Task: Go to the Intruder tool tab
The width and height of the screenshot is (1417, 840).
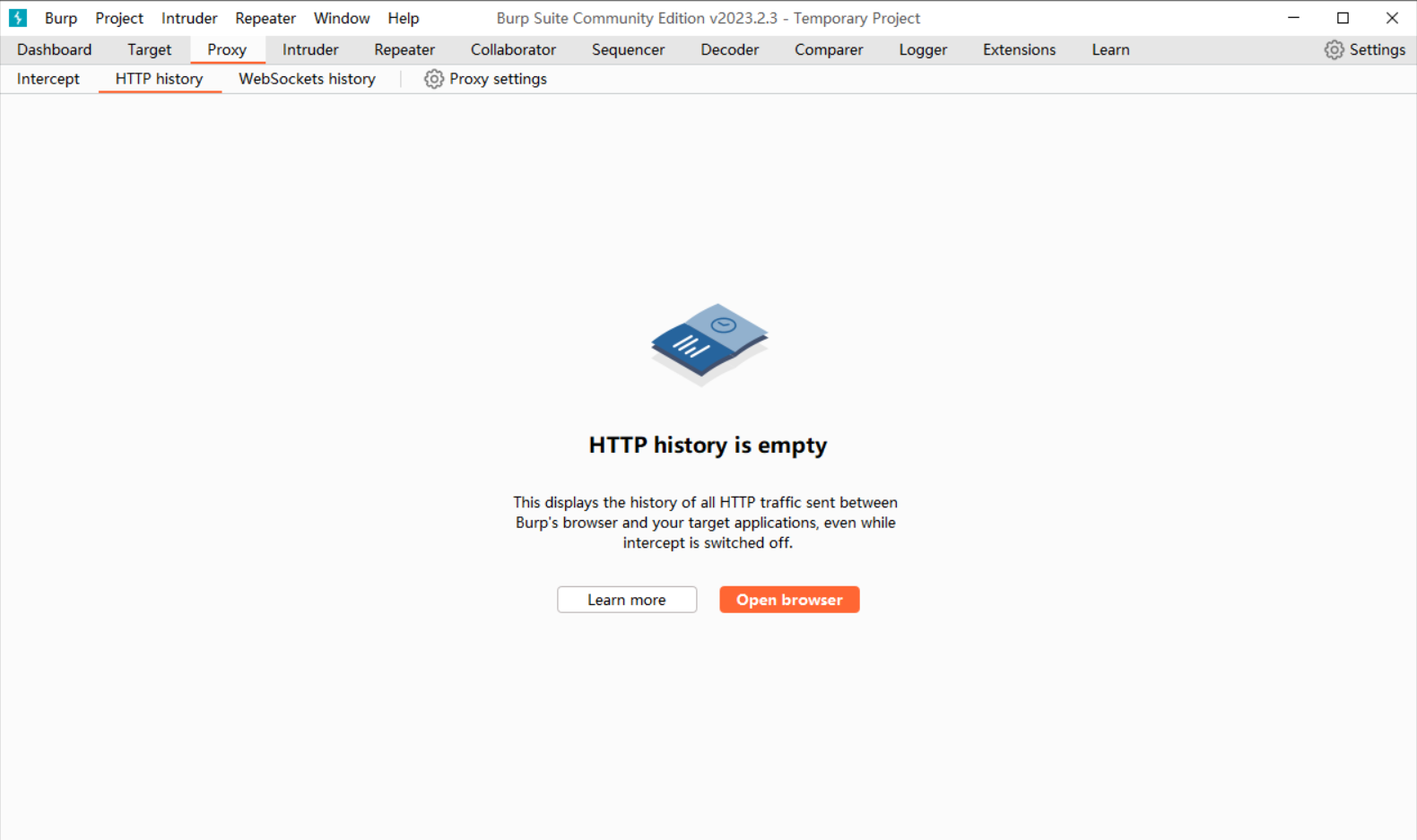Action: tap(310, 50)
